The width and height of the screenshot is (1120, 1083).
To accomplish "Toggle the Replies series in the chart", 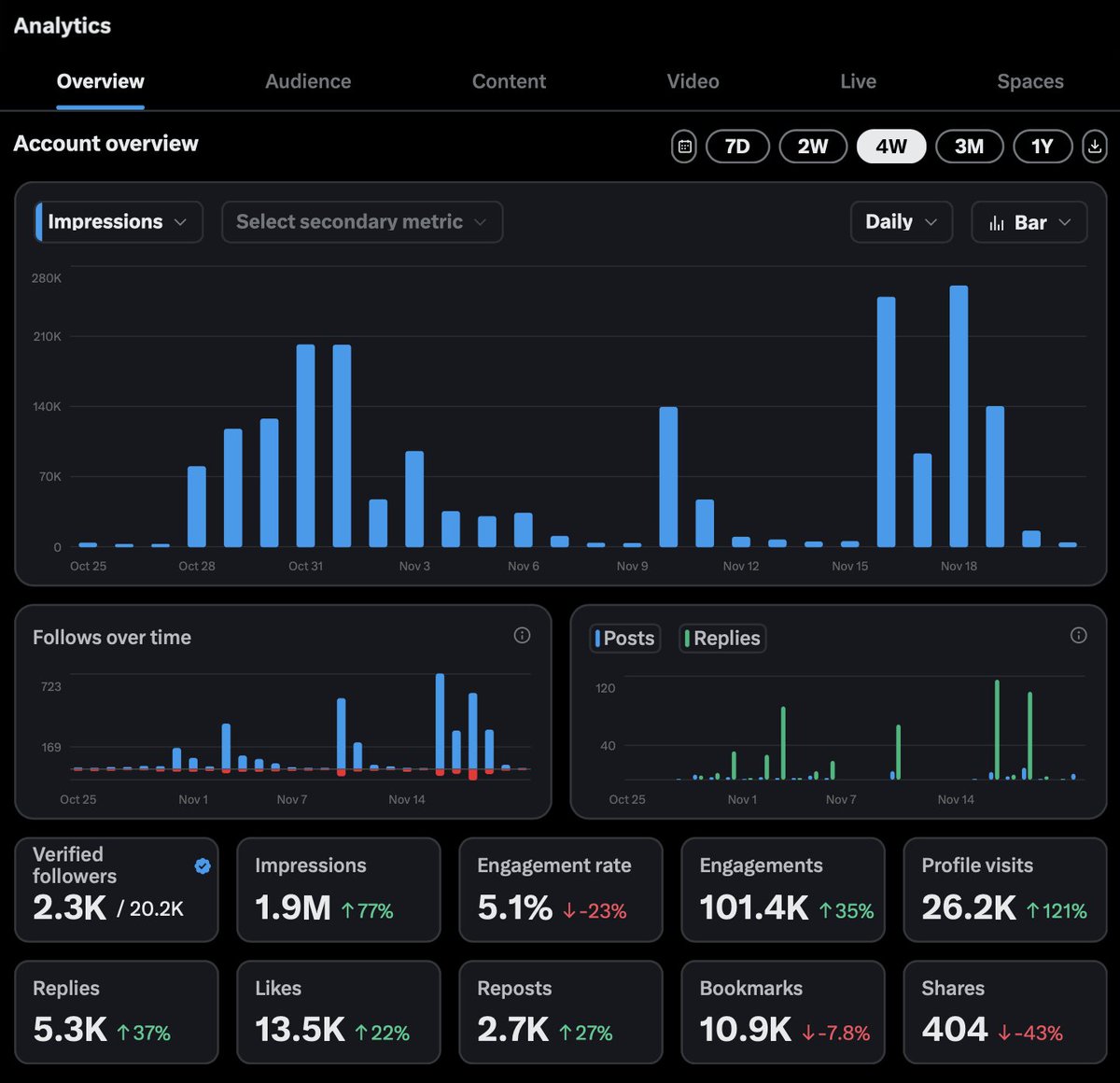I will 722,638.
